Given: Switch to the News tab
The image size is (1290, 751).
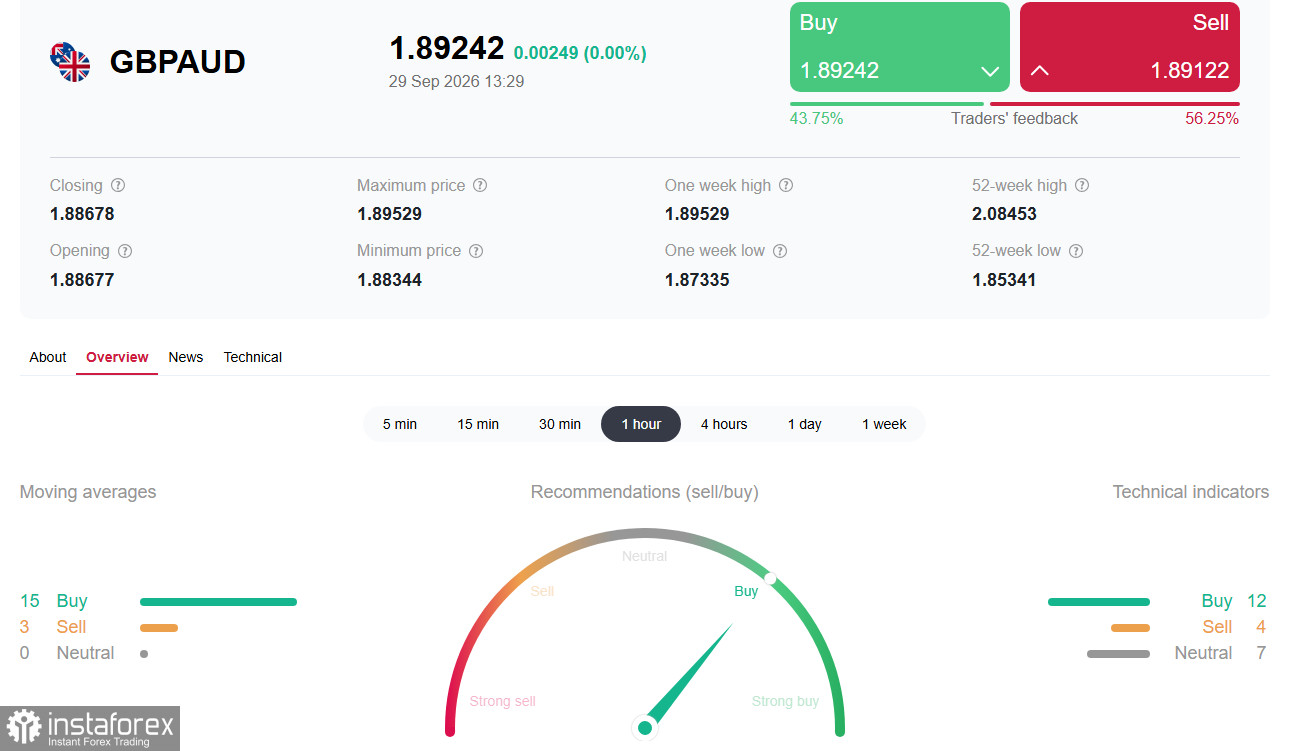Looking at the screenshot, I should click(x=186, y=357).
